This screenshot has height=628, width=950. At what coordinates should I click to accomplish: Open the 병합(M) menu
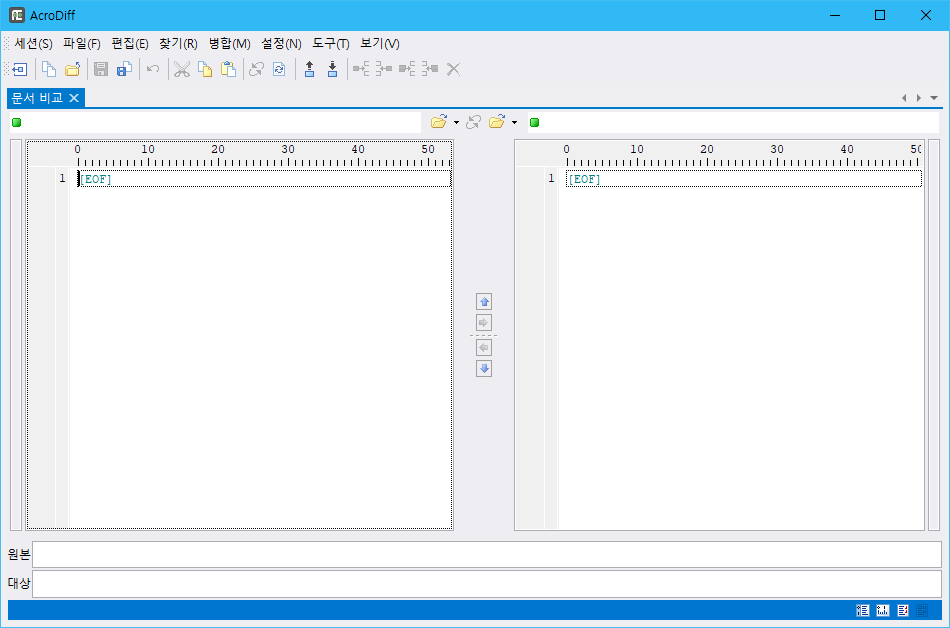(x=229, y=44)
